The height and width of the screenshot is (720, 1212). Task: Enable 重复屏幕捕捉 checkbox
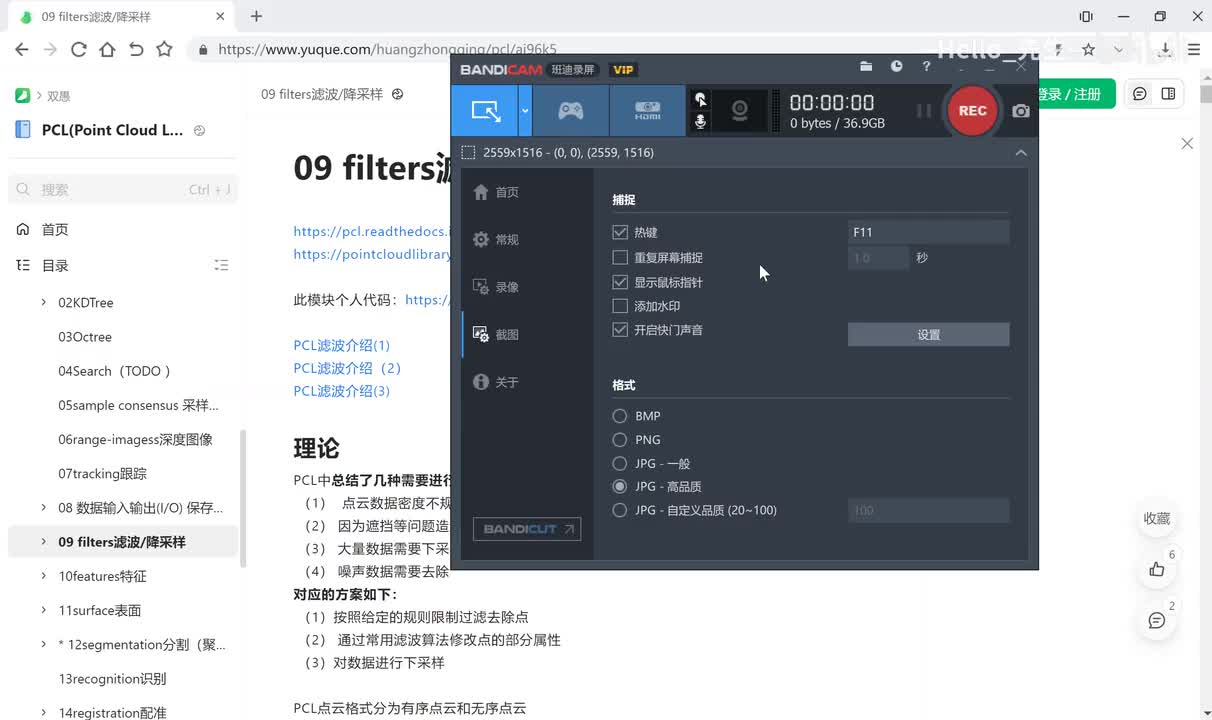[x=620, y=257]
